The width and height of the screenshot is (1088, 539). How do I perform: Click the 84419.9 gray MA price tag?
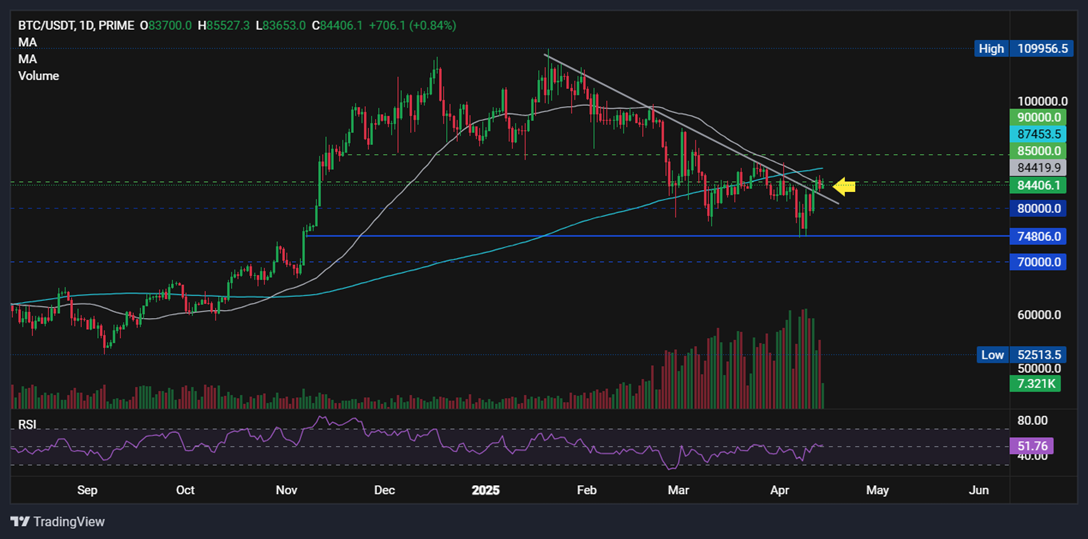point(1038,167)
